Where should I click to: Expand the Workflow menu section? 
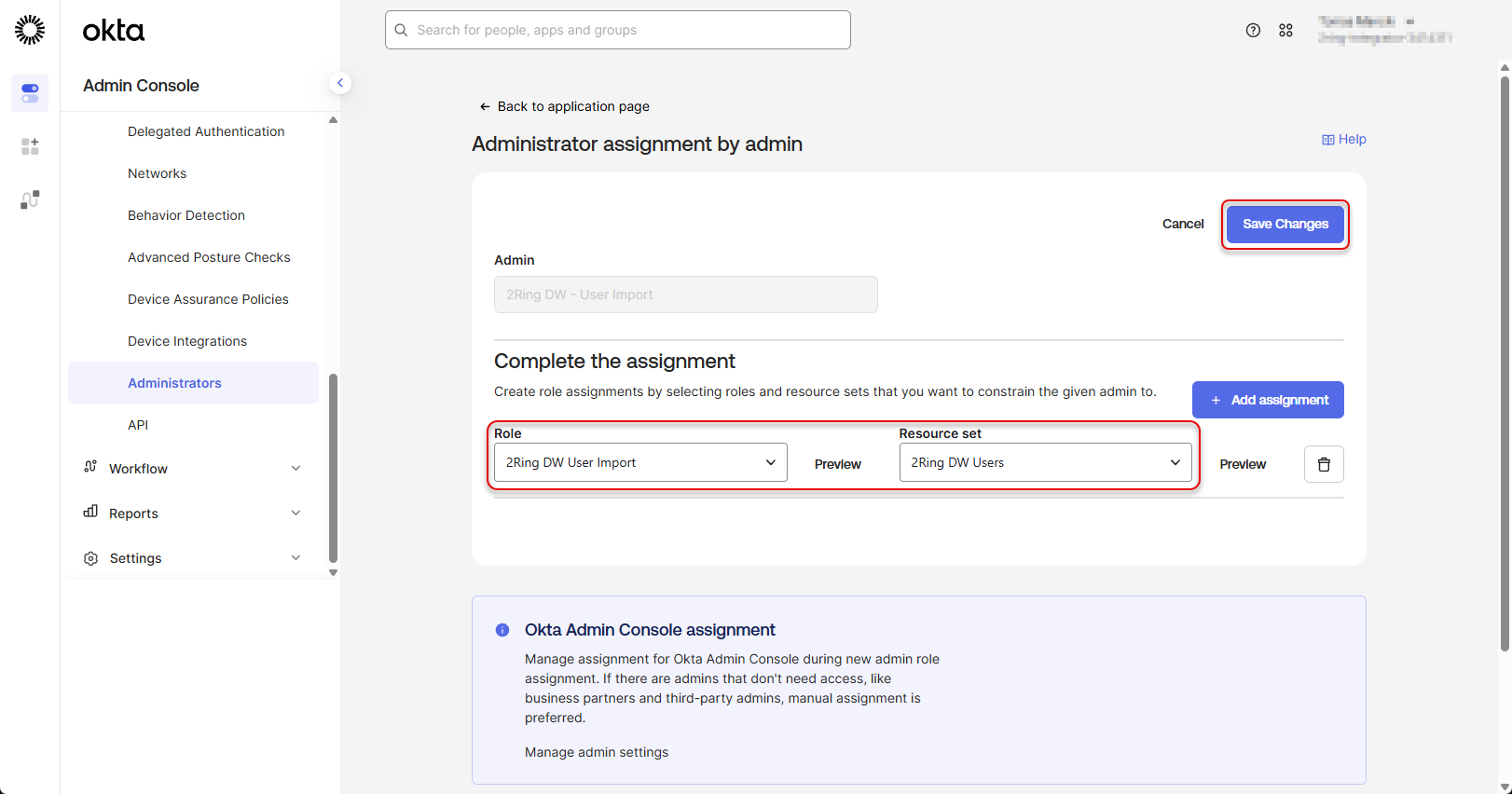[193, 469]
